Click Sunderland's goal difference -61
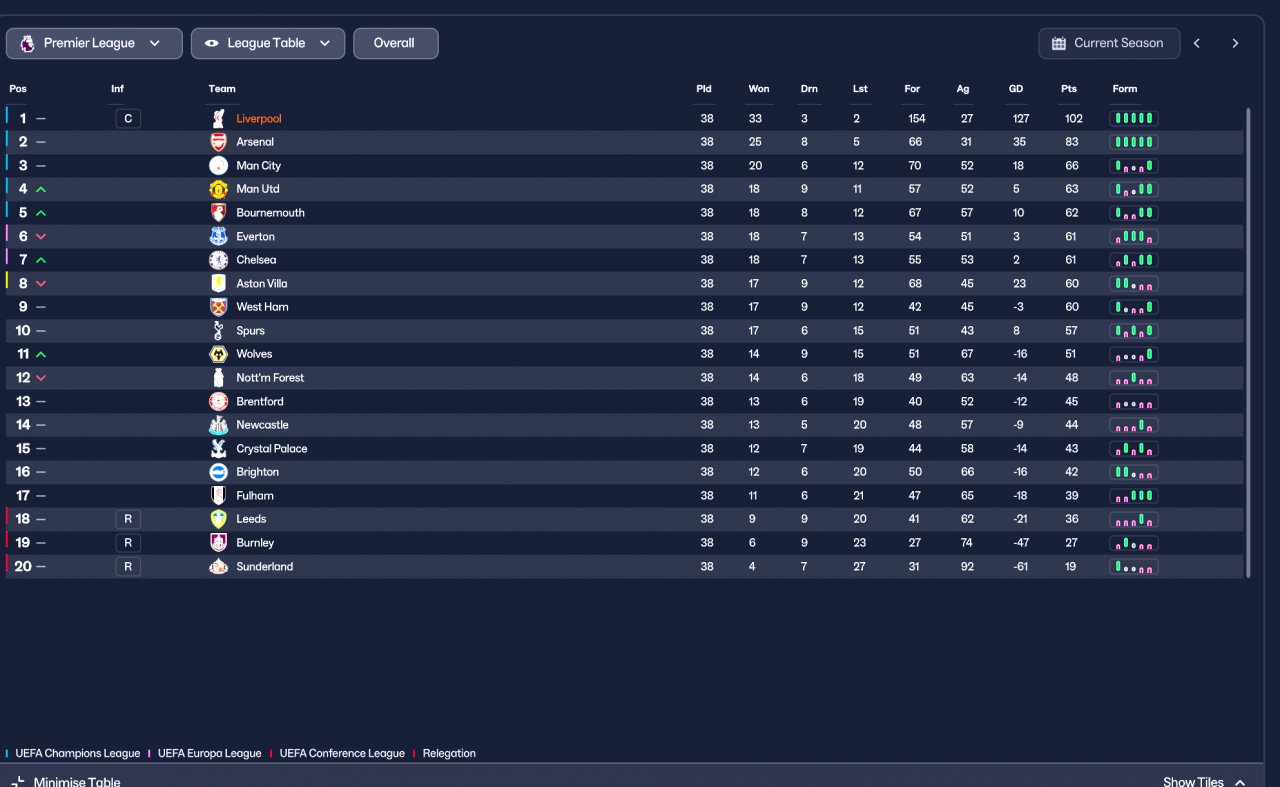Viewport: 1280px width, 787px height. click(1020, 567)
